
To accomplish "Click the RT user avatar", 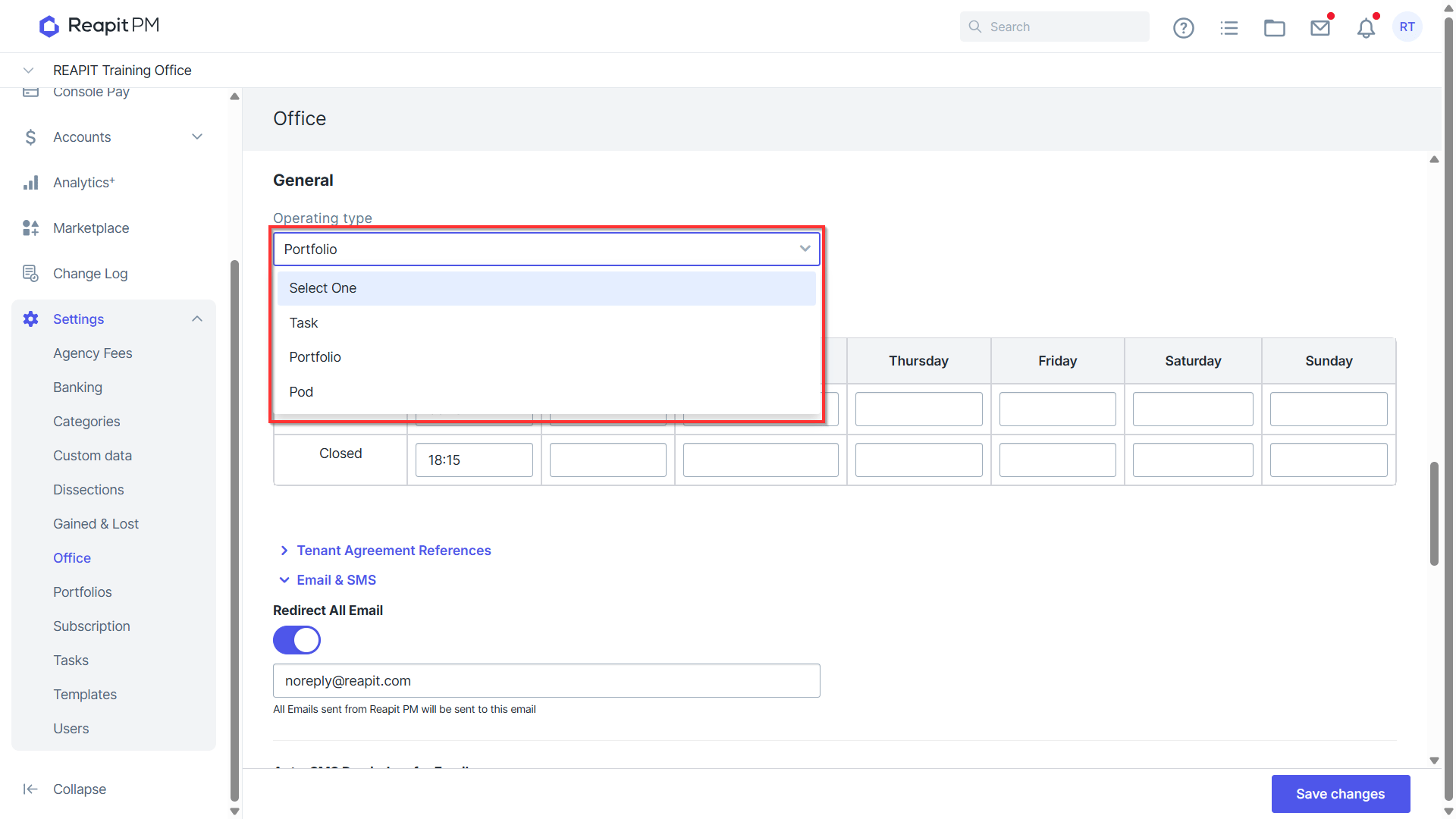I will (x=1407, y=27).
